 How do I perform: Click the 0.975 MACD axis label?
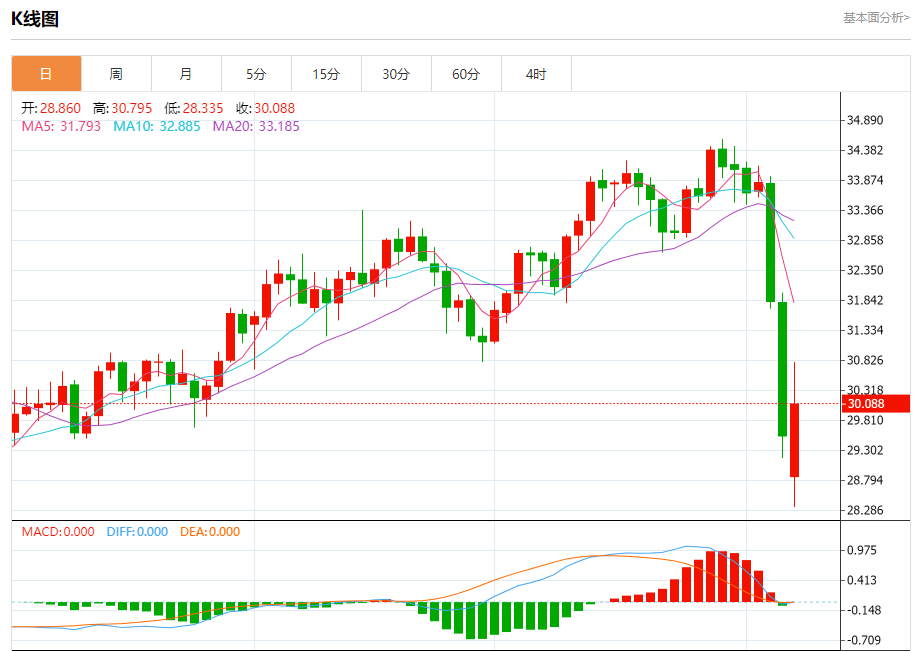[862, 550]
